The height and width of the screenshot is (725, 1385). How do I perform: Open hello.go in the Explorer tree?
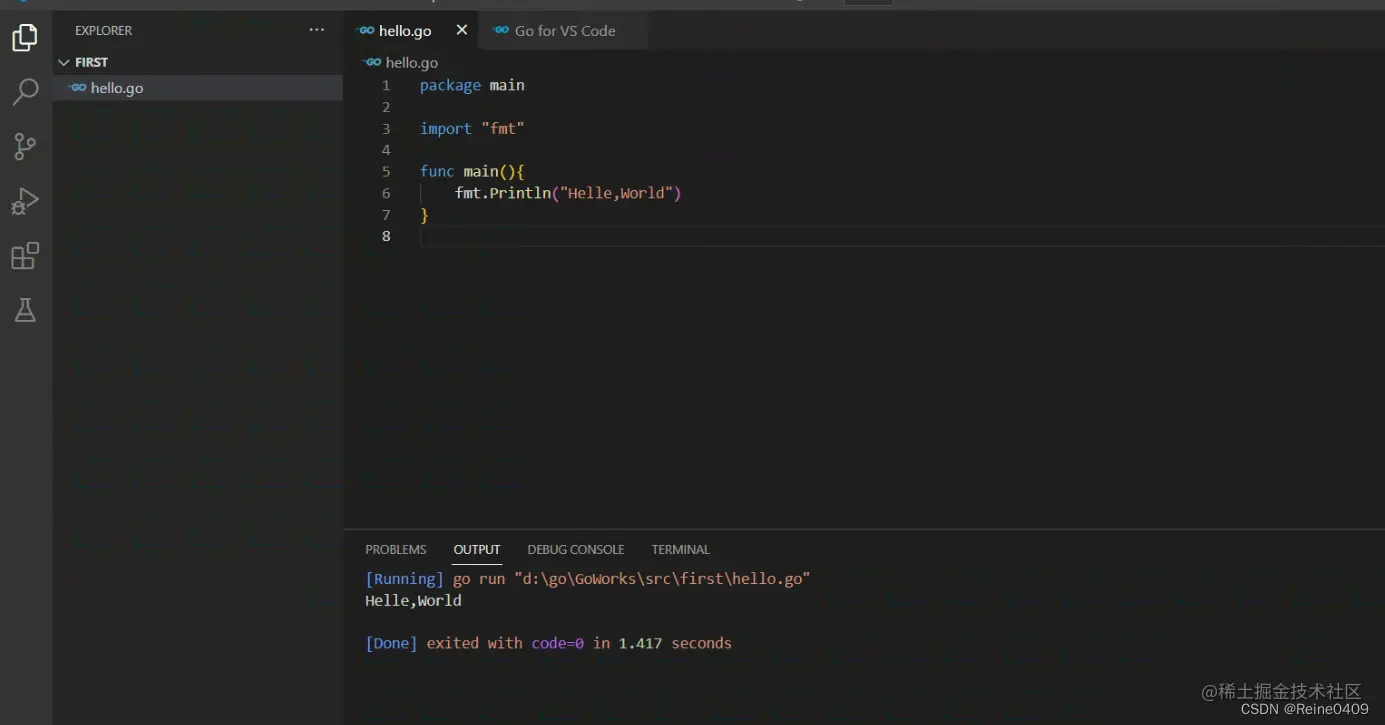pos(198,88)
